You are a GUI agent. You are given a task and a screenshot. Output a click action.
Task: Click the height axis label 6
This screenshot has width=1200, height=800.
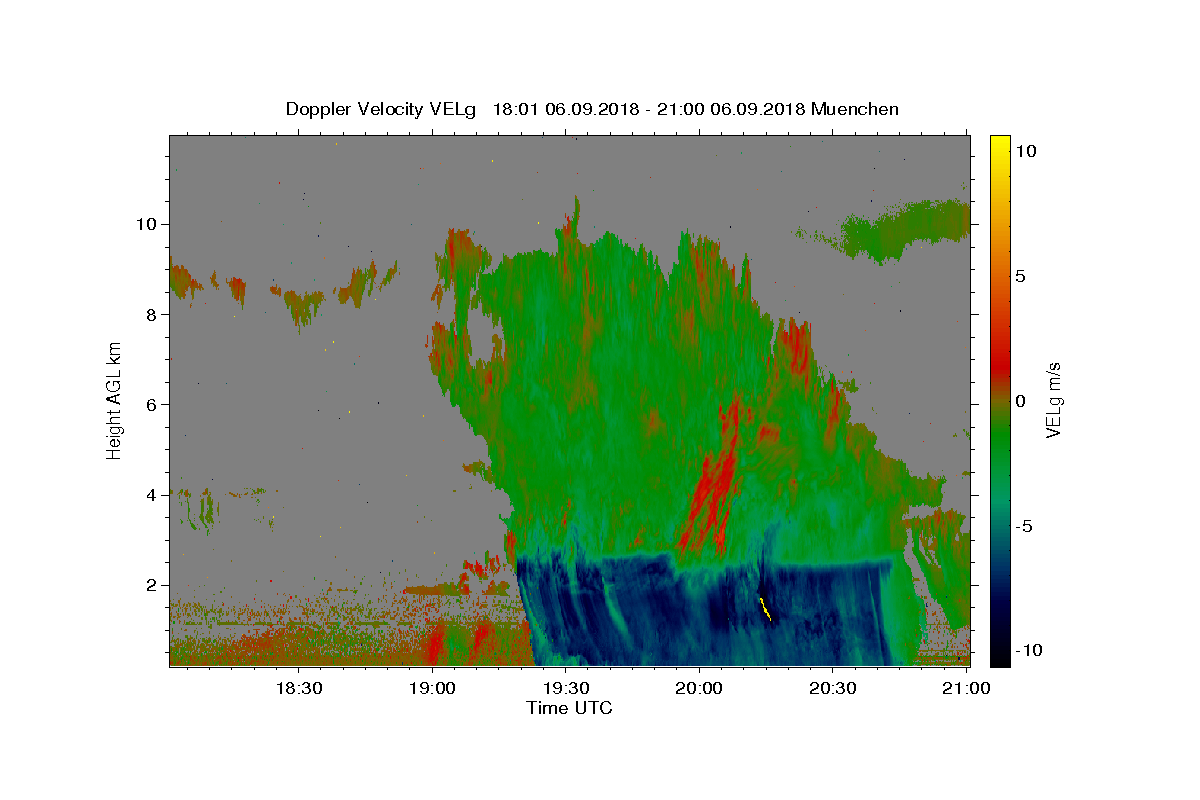click(x=153, y=404)
